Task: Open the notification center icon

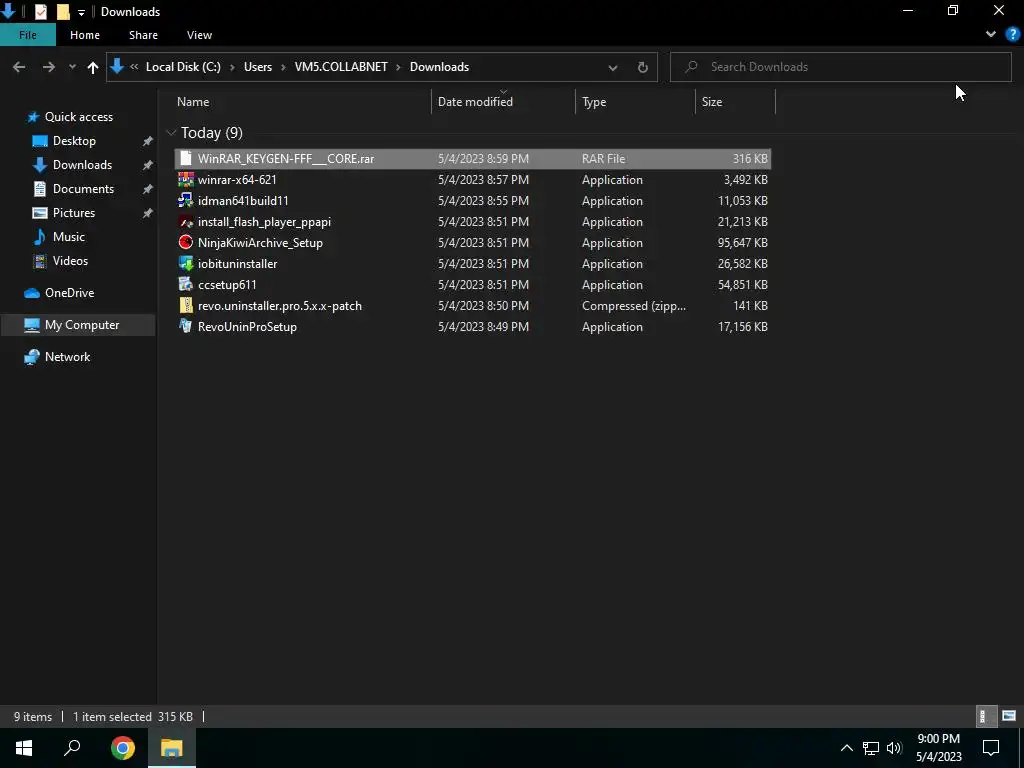Action: pyautogui.click(x=991, y=747)
